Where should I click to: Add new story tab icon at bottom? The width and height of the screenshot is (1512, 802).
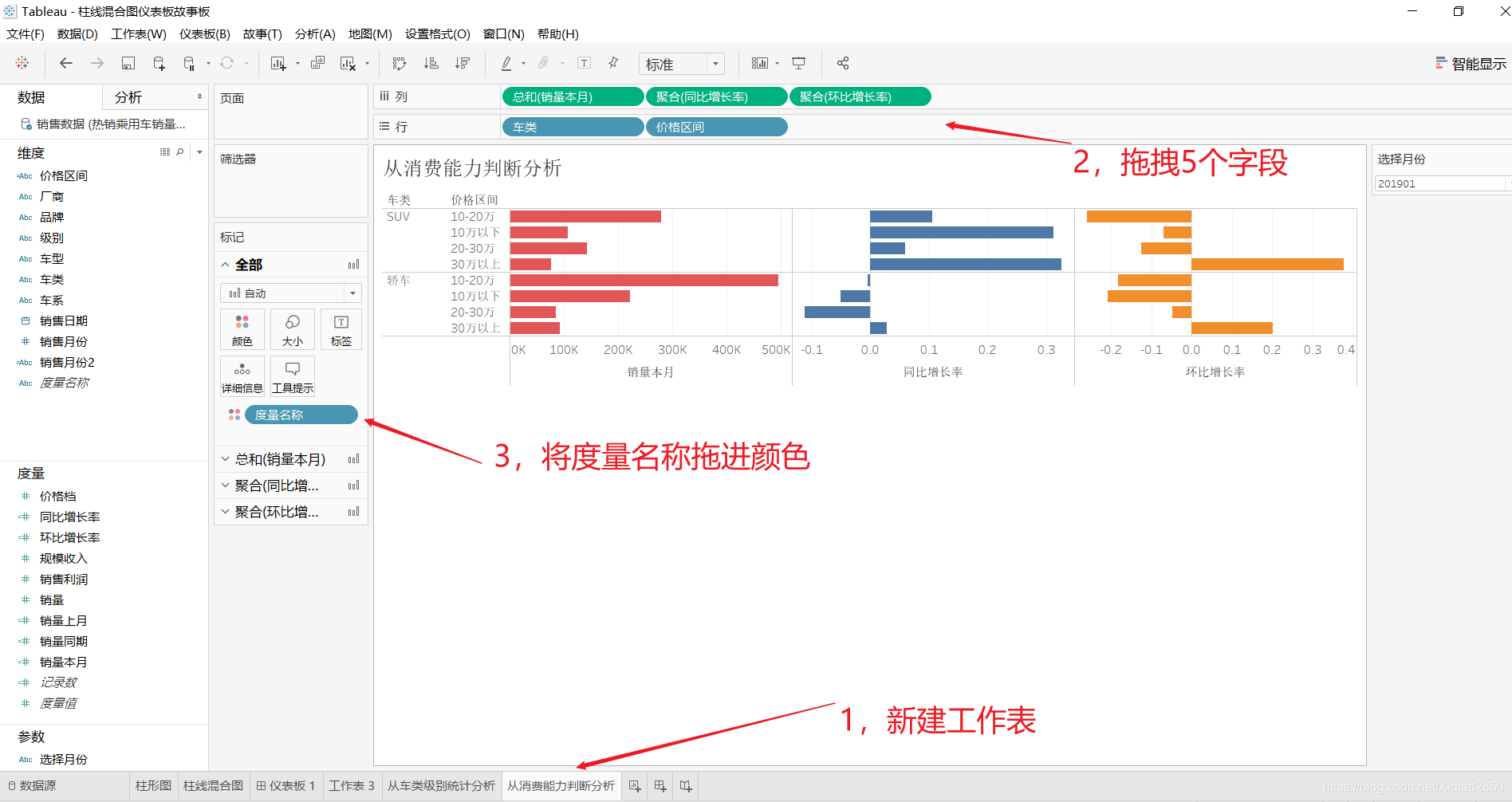tap(686, 786)
